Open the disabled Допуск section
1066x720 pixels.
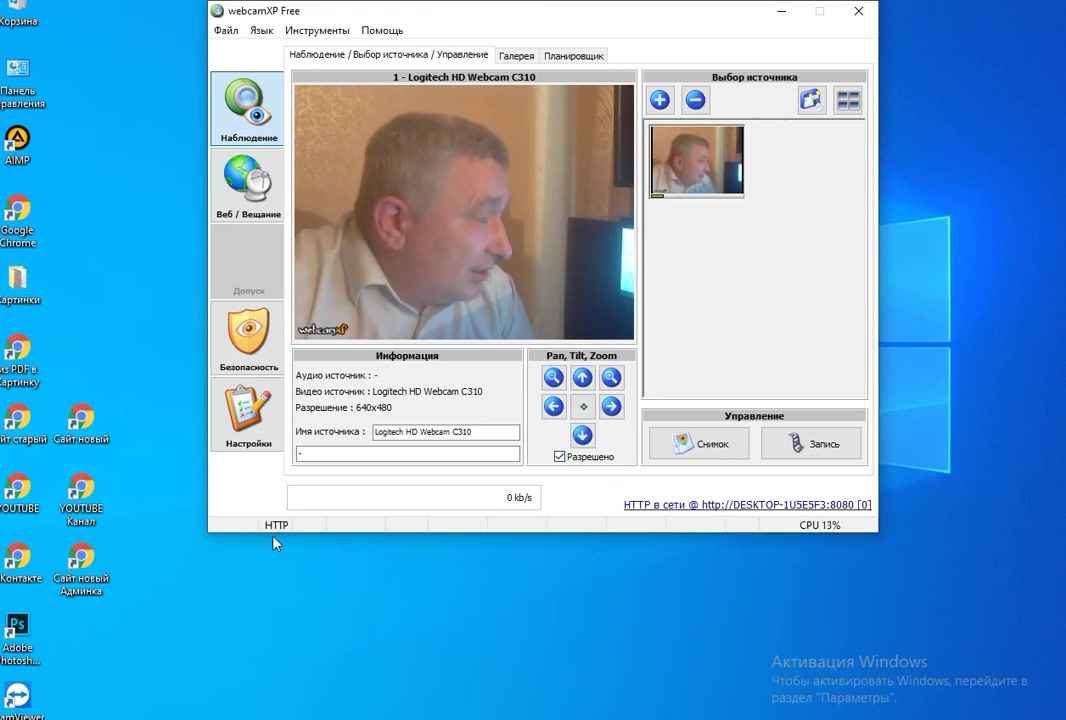(247, 262)
